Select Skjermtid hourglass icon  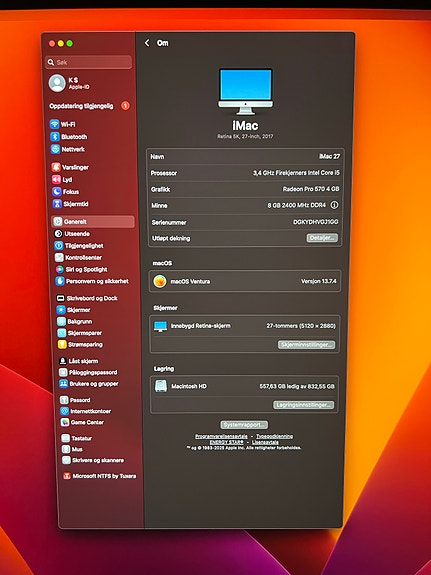pos(57,204)
